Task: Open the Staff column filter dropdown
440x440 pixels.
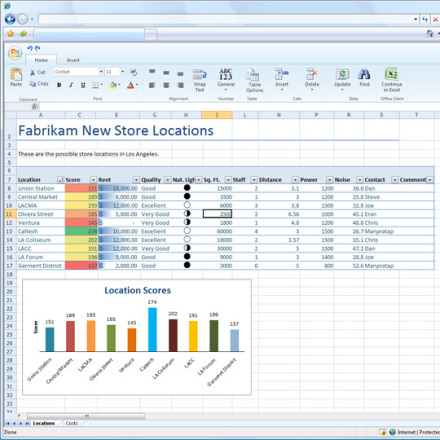Action: (254, 180)
